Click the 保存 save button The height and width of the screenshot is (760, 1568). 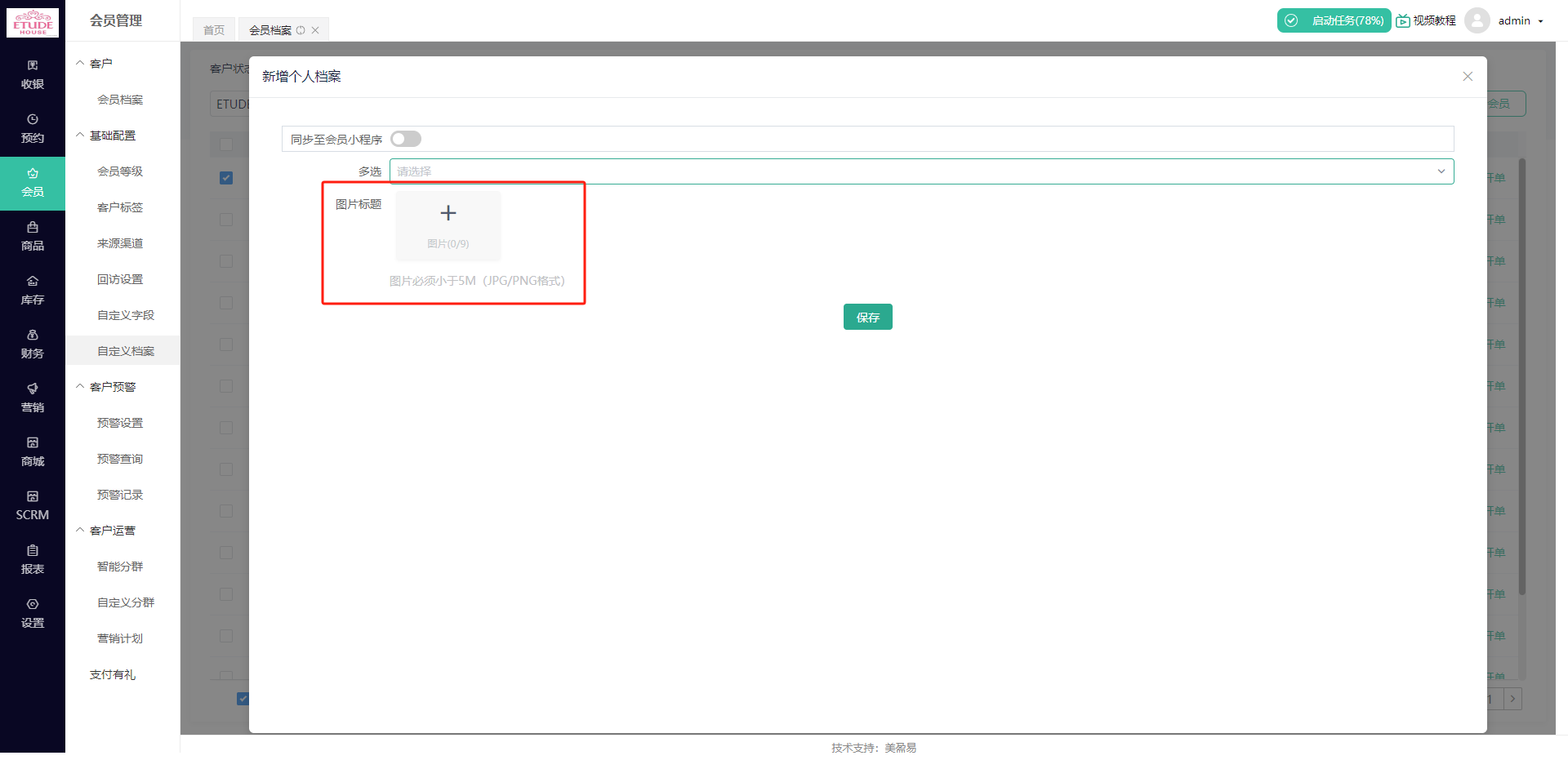point(867,317)
